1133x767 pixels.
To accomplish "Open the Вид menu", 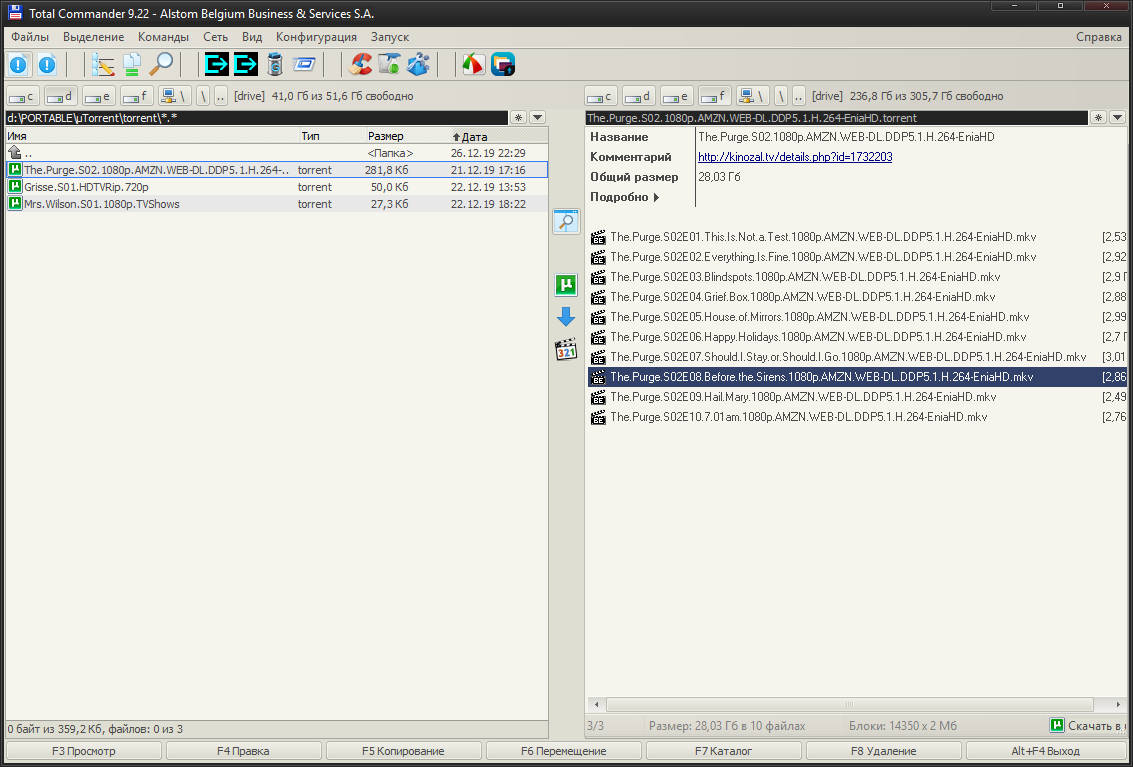I will point(252,37).
